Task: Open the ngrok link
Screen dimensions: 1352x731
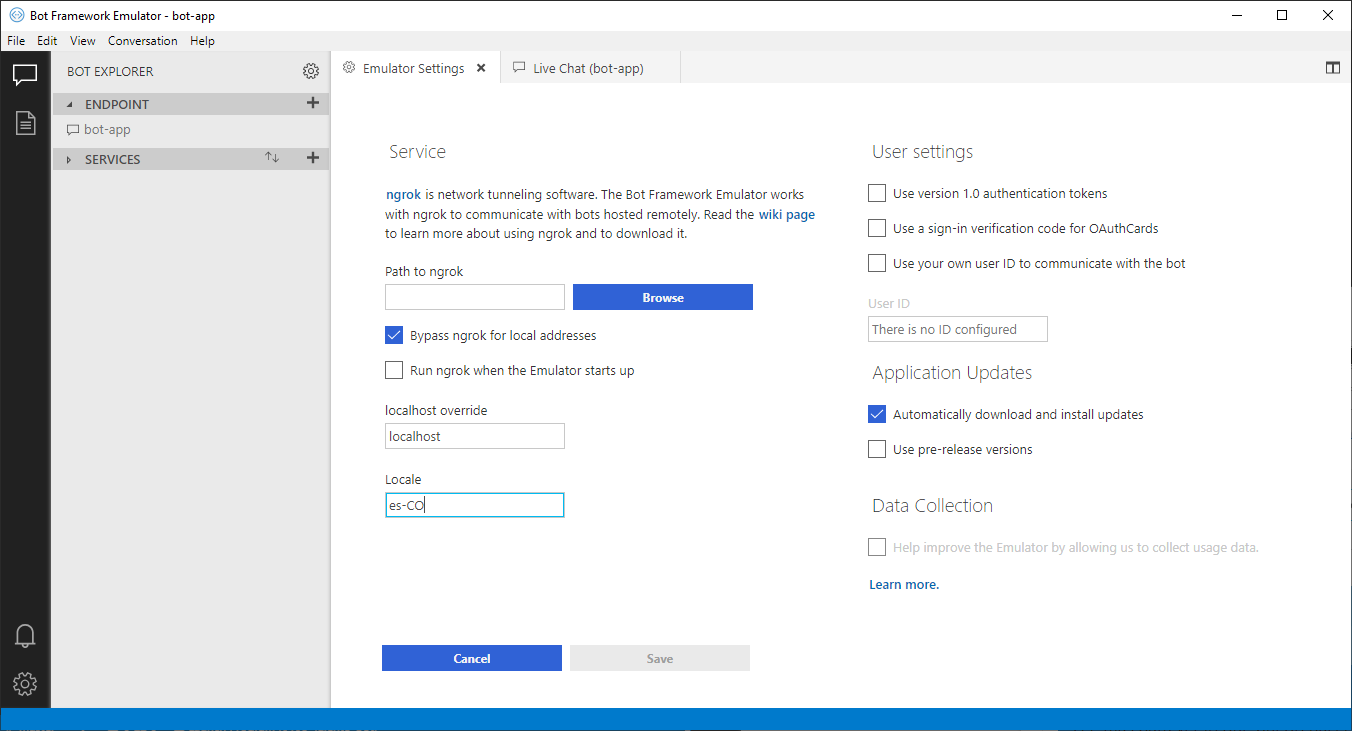Action: click(403, 194)
